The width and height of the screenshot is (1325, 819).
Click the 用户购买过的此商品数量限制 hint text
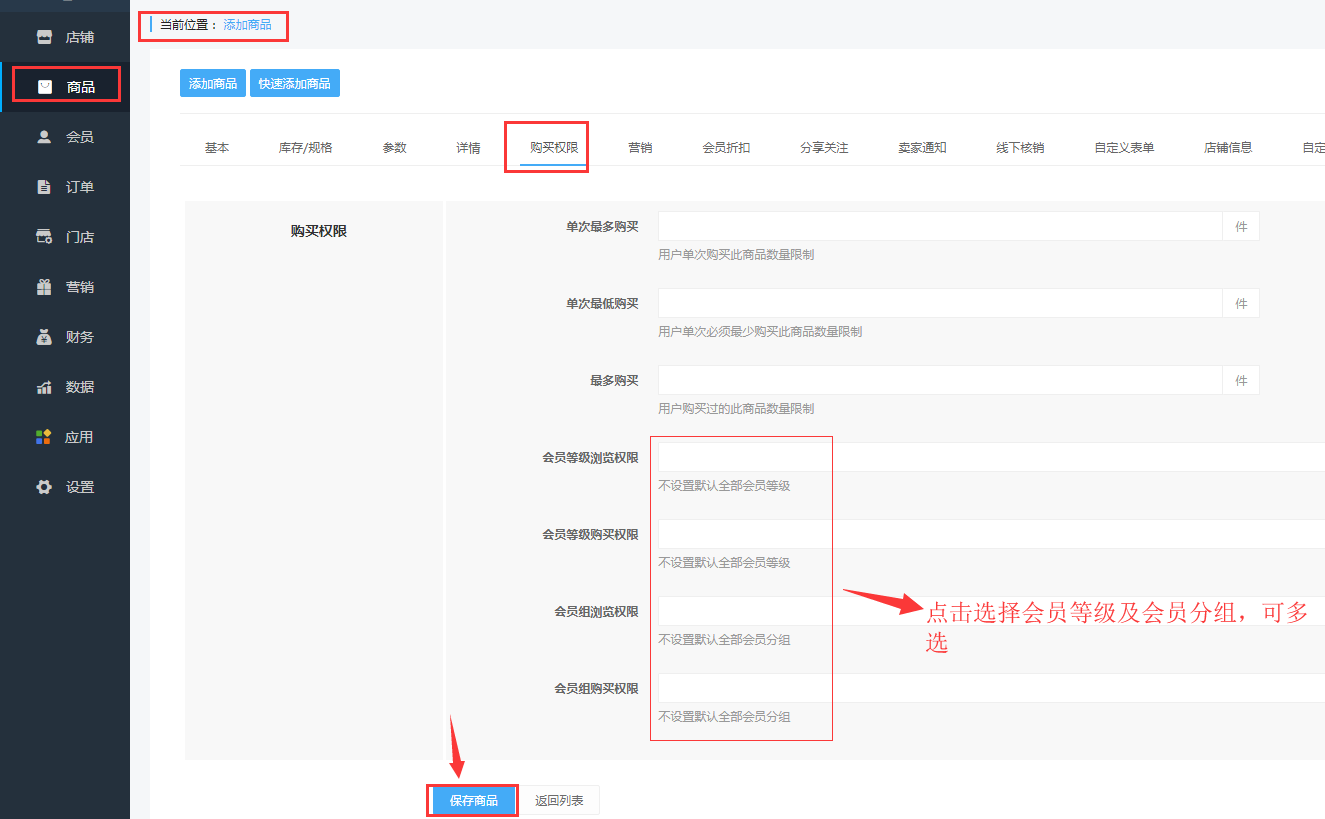736,408
